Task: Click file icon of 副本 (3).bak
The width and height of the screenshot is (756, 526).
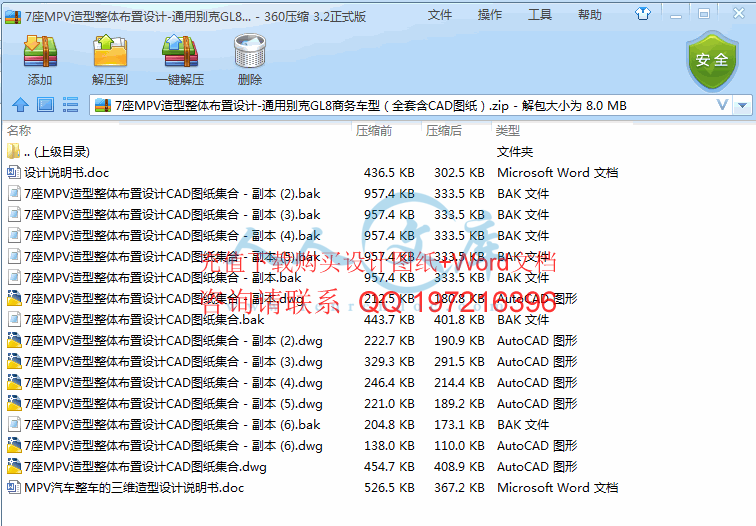Action: point(14,215)
